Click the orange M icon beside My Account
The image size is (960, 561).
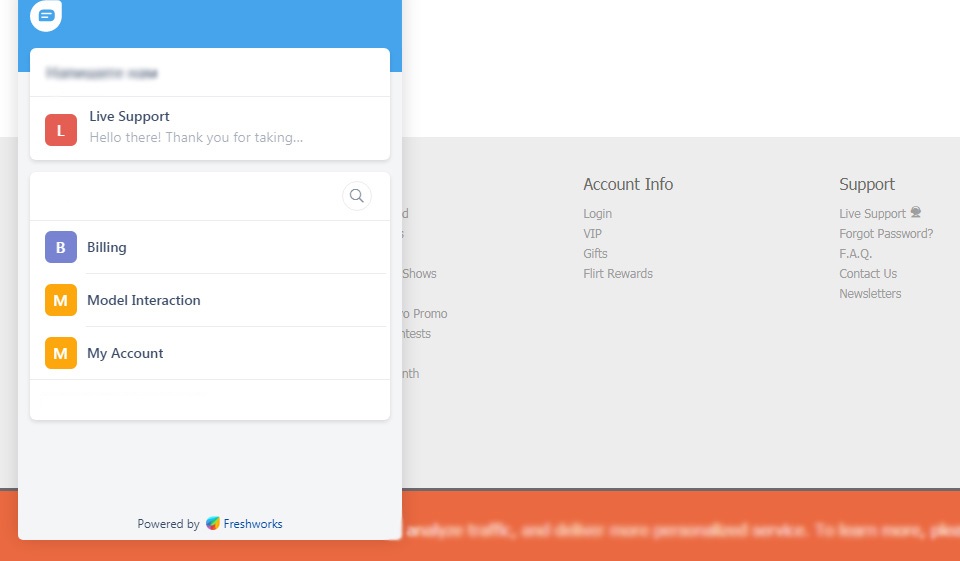(x=61, y=353)
